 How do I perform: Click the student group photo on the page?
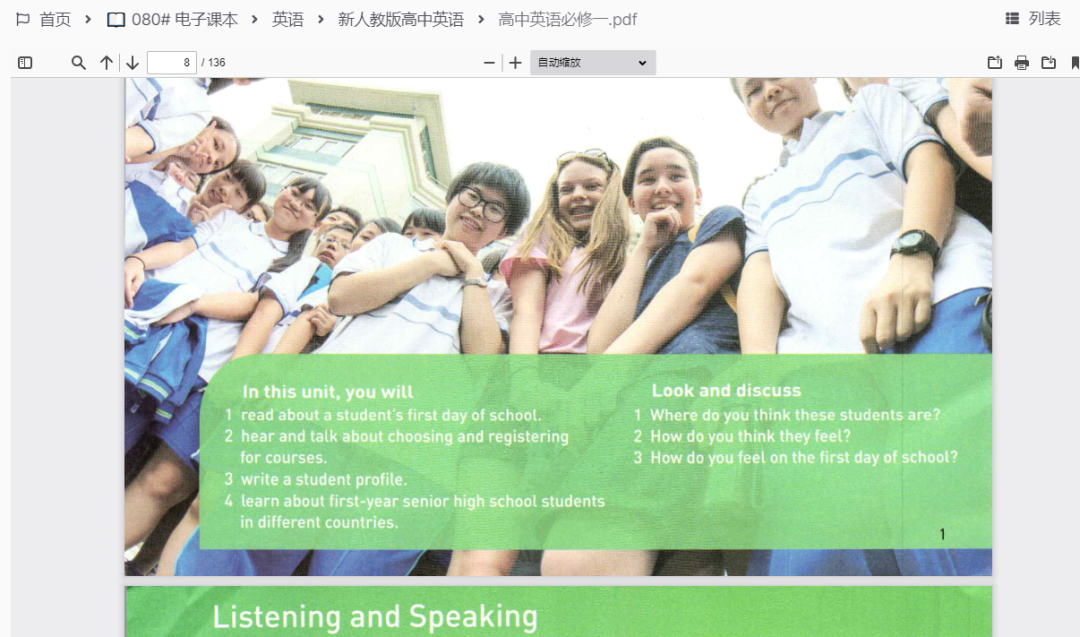[558, 220]
